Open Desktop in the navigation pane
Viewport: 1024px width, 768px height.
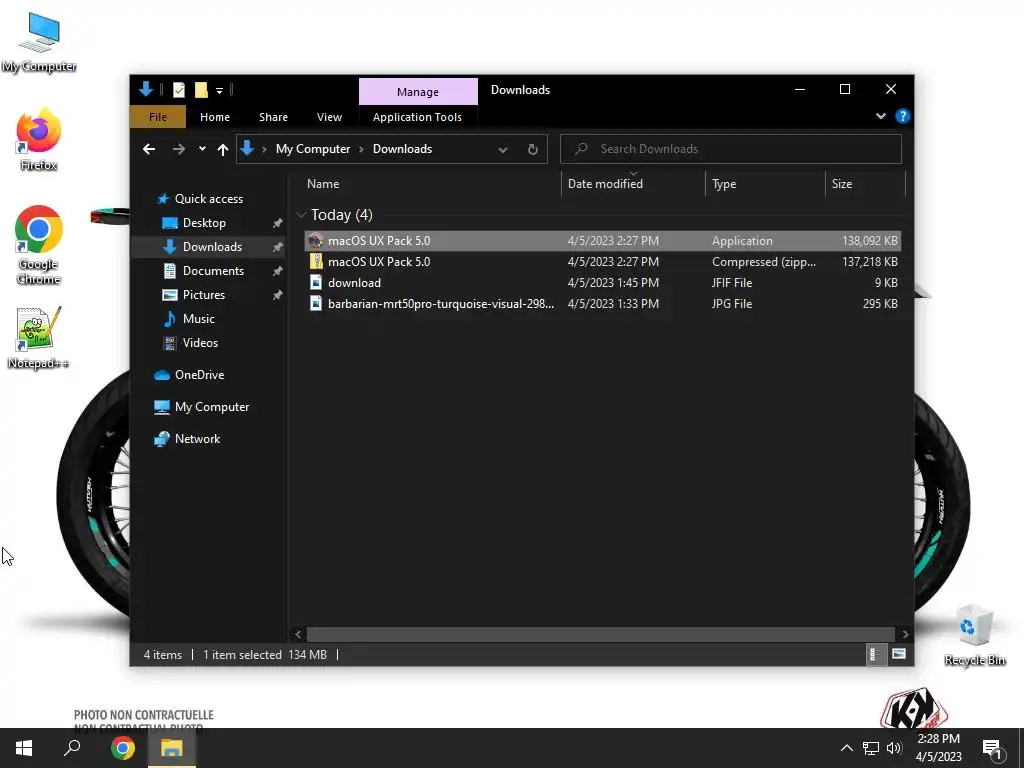(204, 223)
